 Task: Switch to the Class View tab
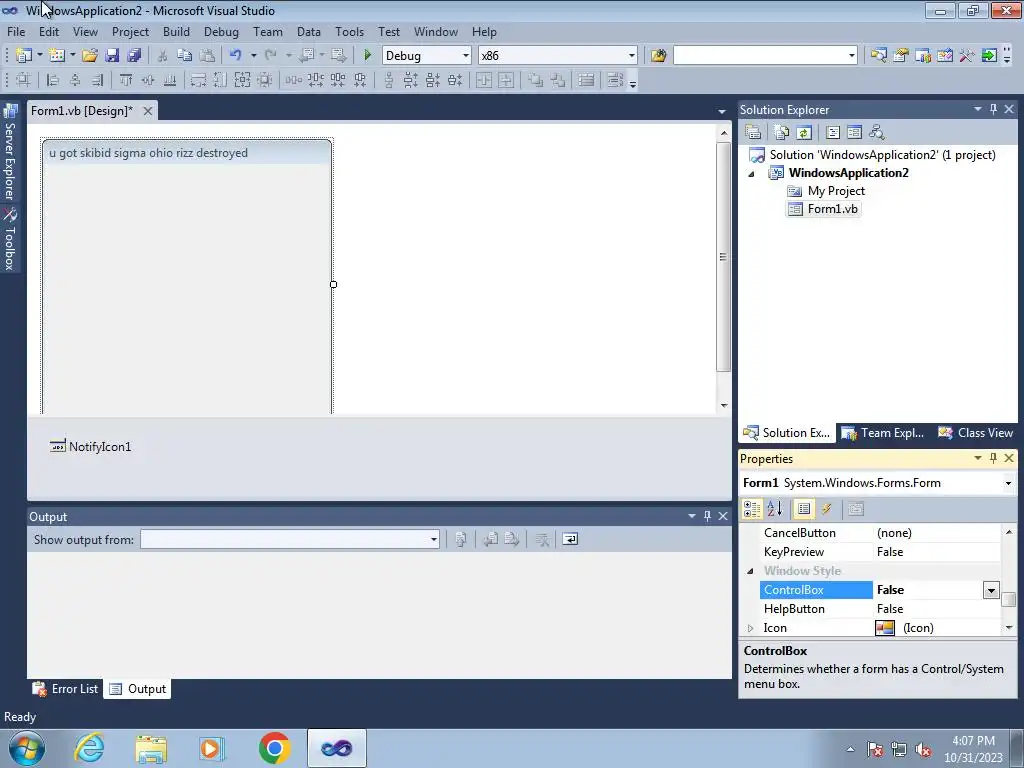(976, 433)
